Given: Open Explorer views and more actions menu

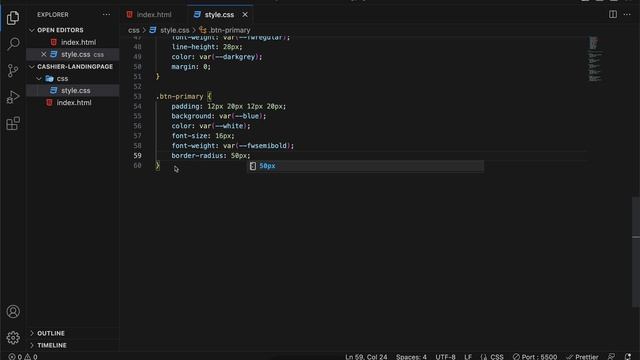Looking at the screenshot, I should pyautogui.click(x=107, y=15).
